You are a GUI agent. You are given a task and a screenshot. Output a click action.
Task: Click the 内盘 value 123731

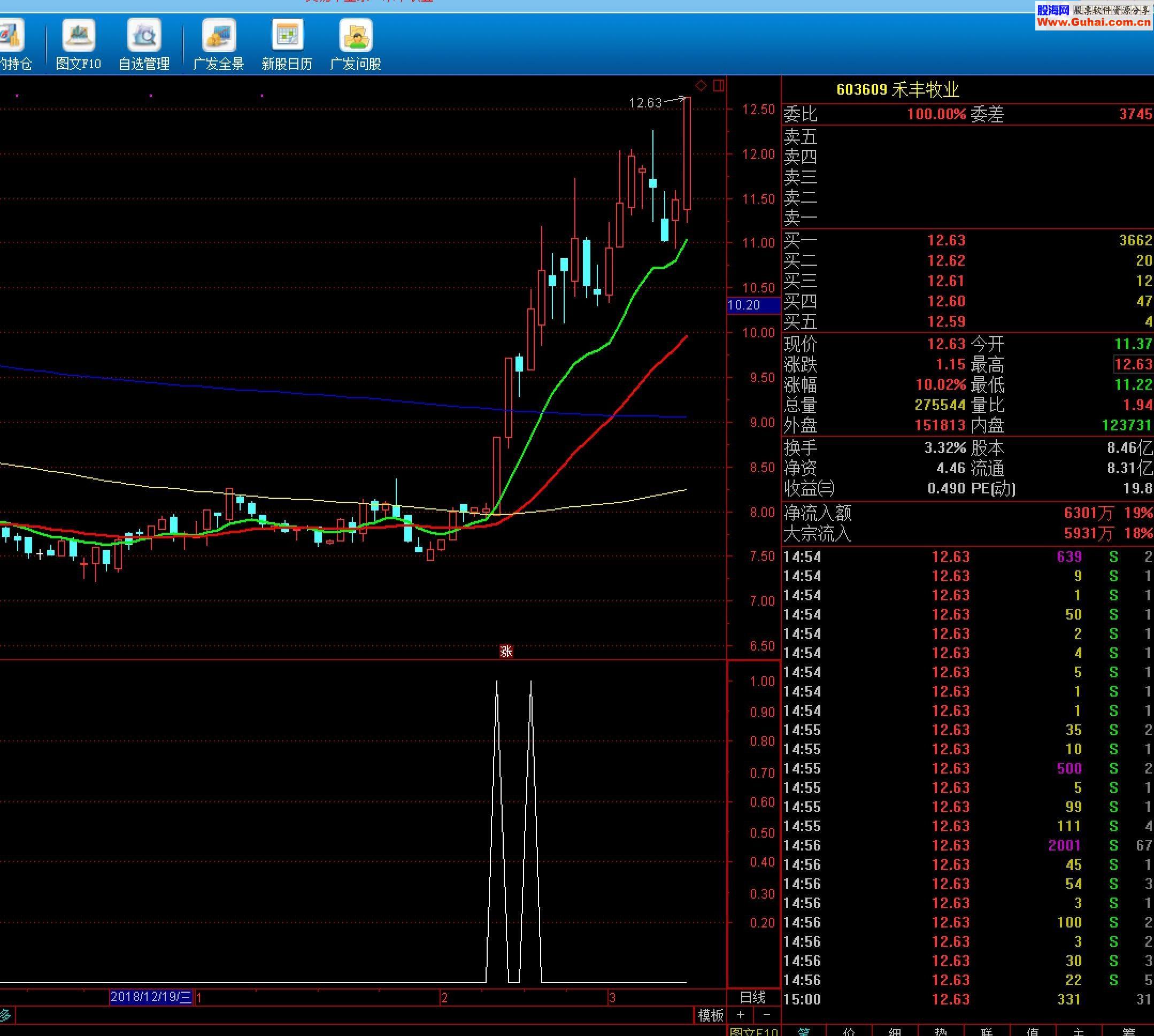[1127, 426]
